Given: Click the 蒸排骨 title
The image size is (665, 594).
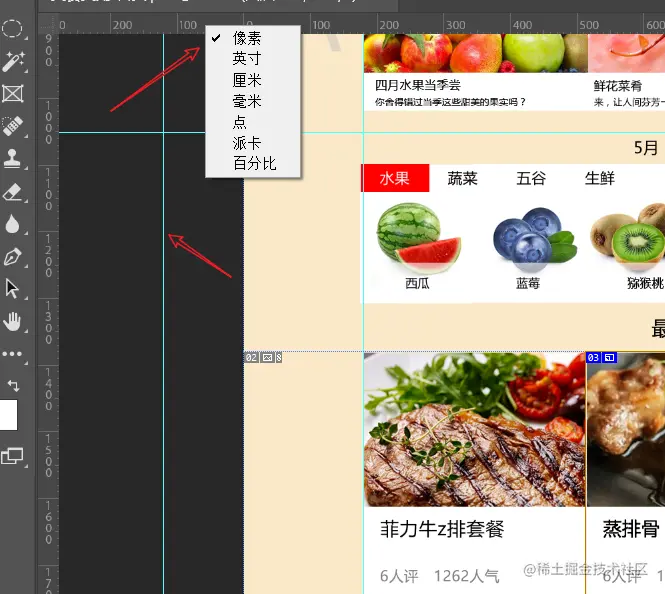Looking at the screenshot, I should pyautogui.click(x=631, y=529).
